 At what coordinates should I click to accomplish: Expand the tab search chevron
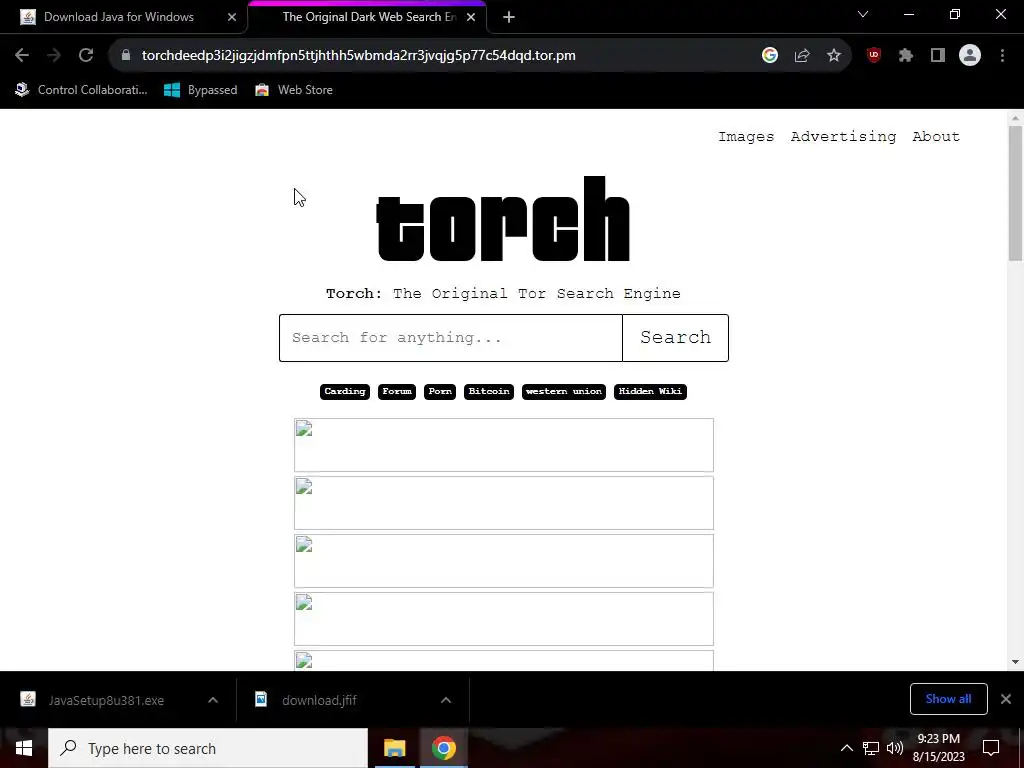863,14
